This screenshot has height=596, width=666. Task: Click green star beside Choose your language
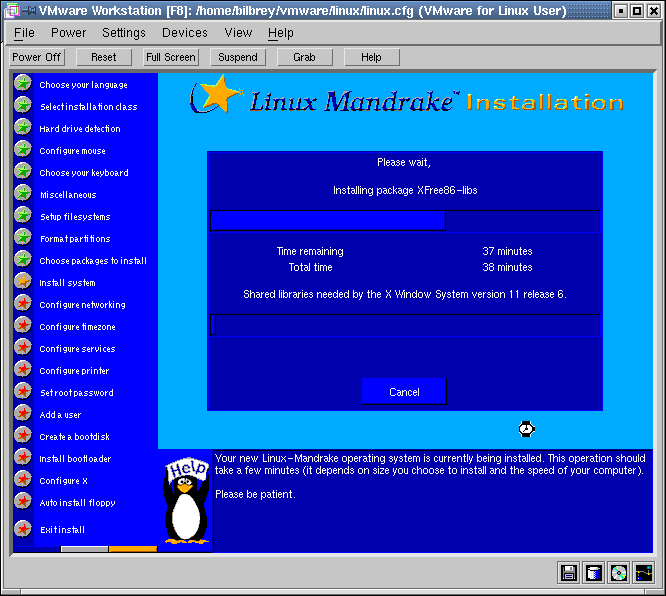pos(22,84)
